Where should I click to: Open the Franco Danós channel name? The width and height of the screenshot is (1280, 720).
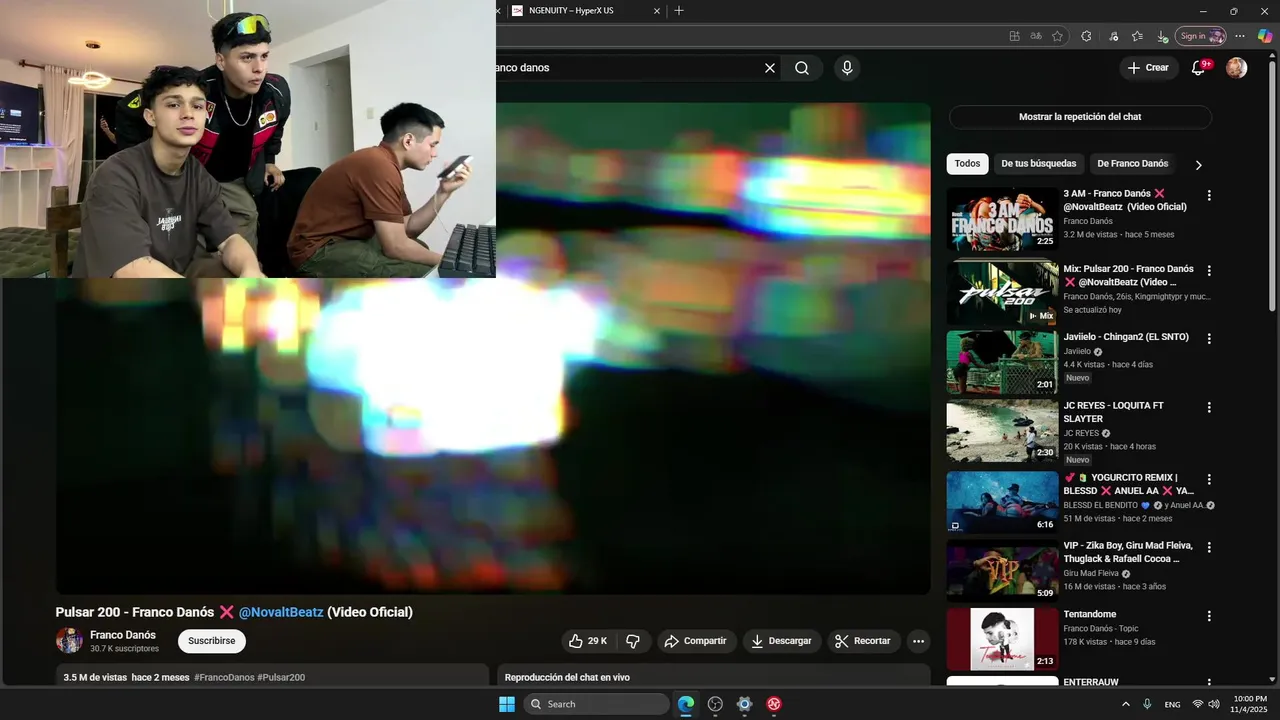pyautogui.click(x=123, y=635)
